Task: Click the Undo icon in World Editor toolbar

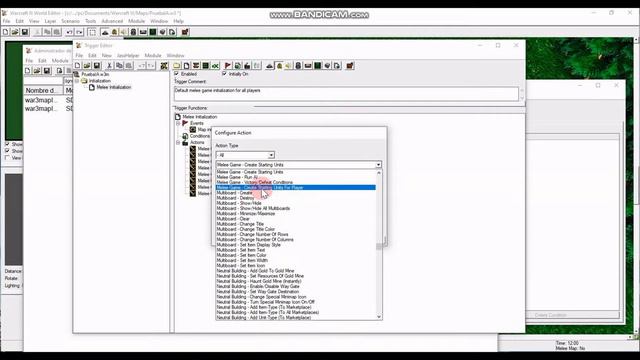Action: click(x=69, y=32)
